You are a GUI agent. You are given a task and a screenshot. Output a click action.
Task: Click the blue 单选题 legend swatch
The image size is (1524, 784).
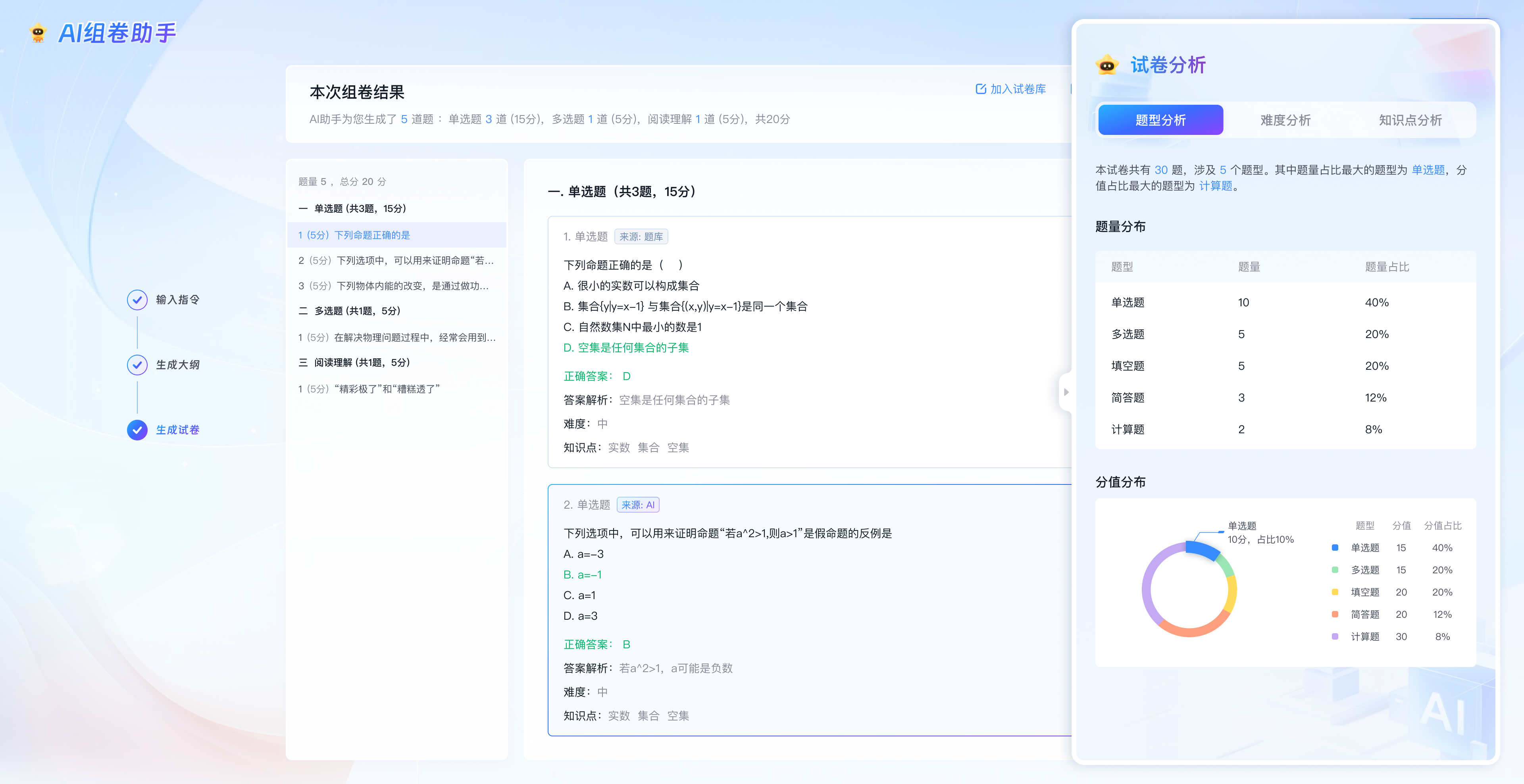coord(1335,548)
